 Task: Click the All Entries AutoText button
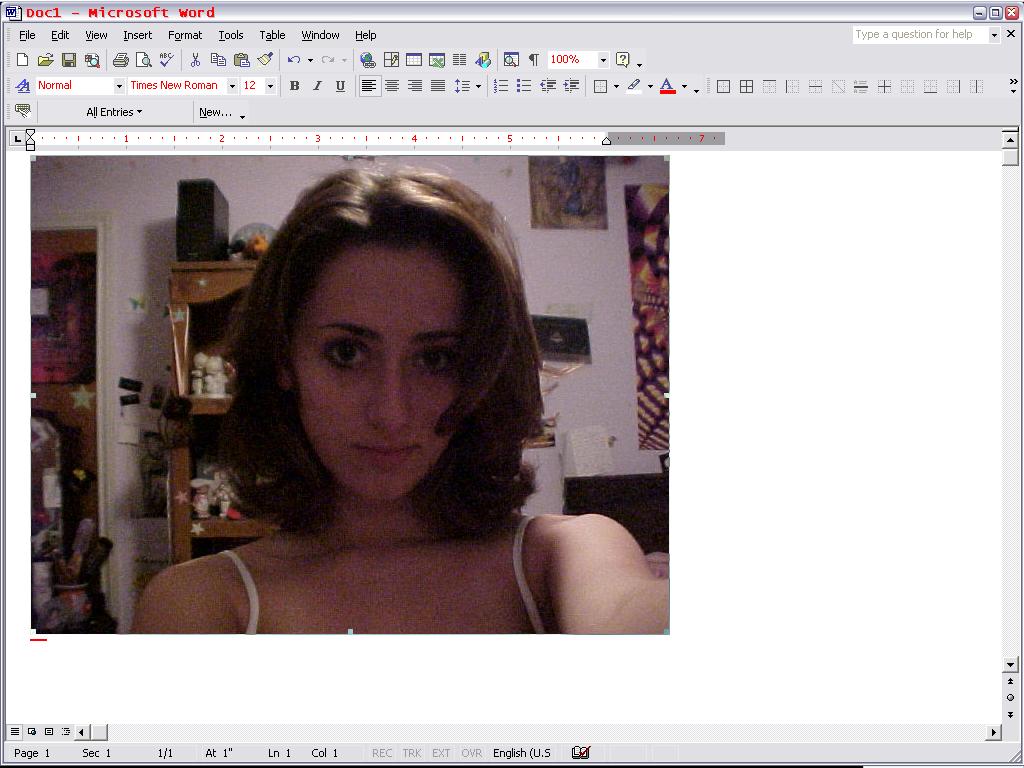114,112
